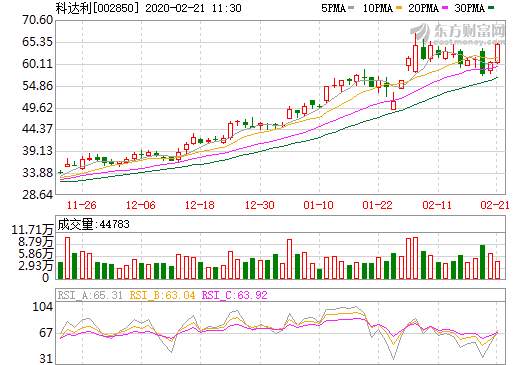Click the date label 02-11
The height and width of the screenshot is (365, 520).
tap(437, 205)
